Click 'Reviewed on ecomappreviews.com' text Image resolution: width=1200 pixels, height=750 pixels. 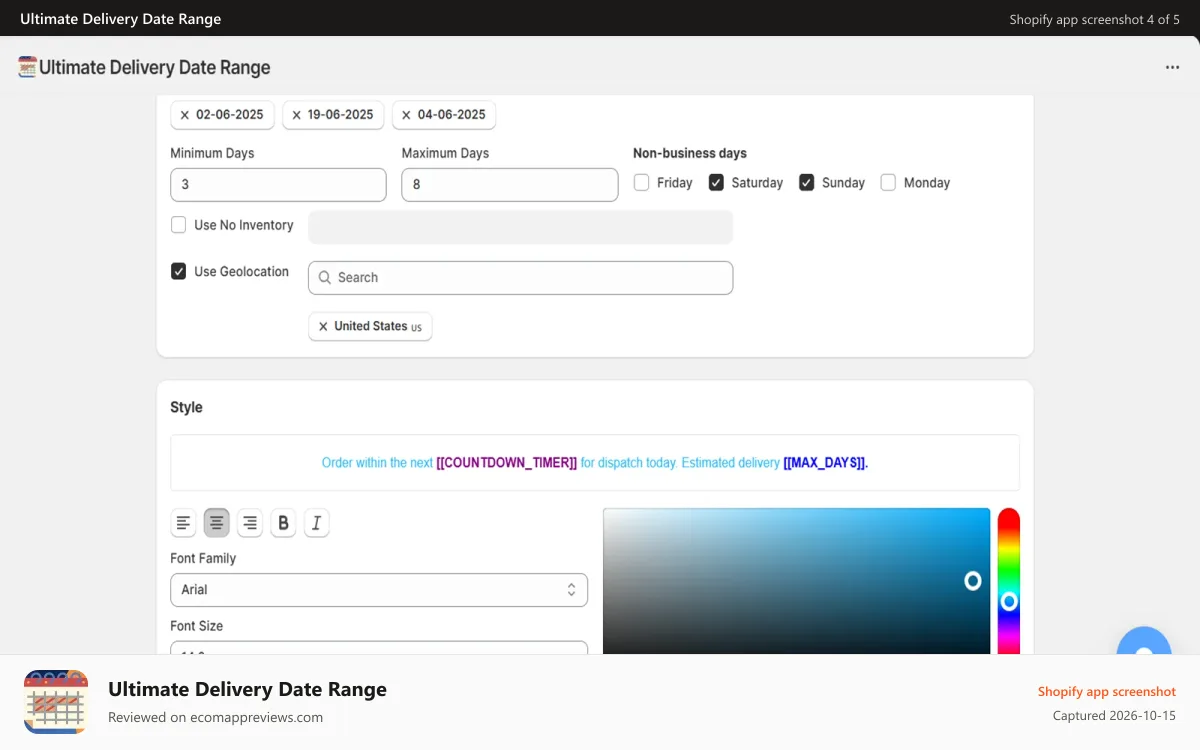click(x=215, y=717)
